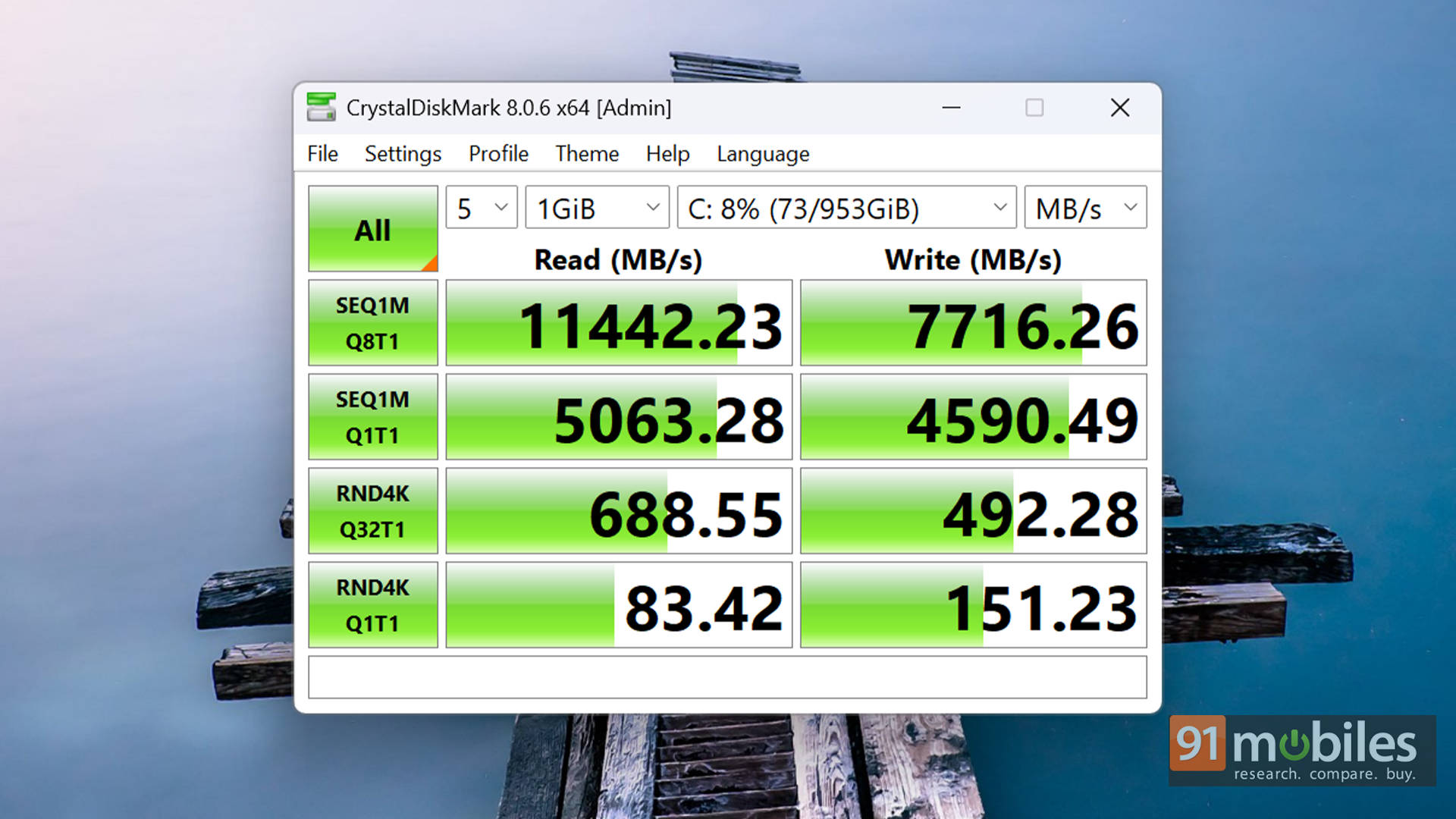This screenshot has width=1456, height=819.
Task: Click the 4590.49 write result
Action: tap(974, 417)
